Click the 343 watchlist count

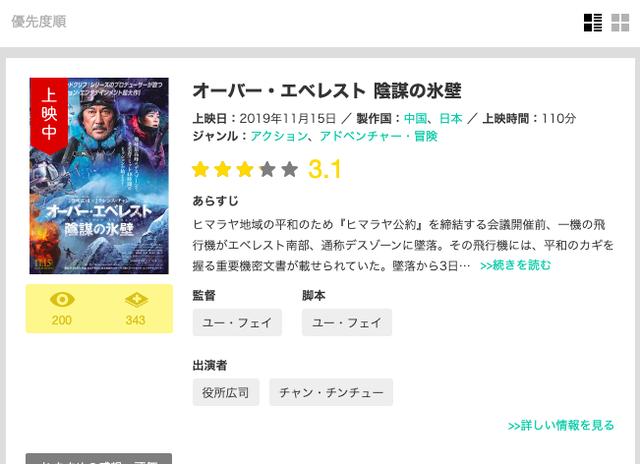click(x=136, y=320)
